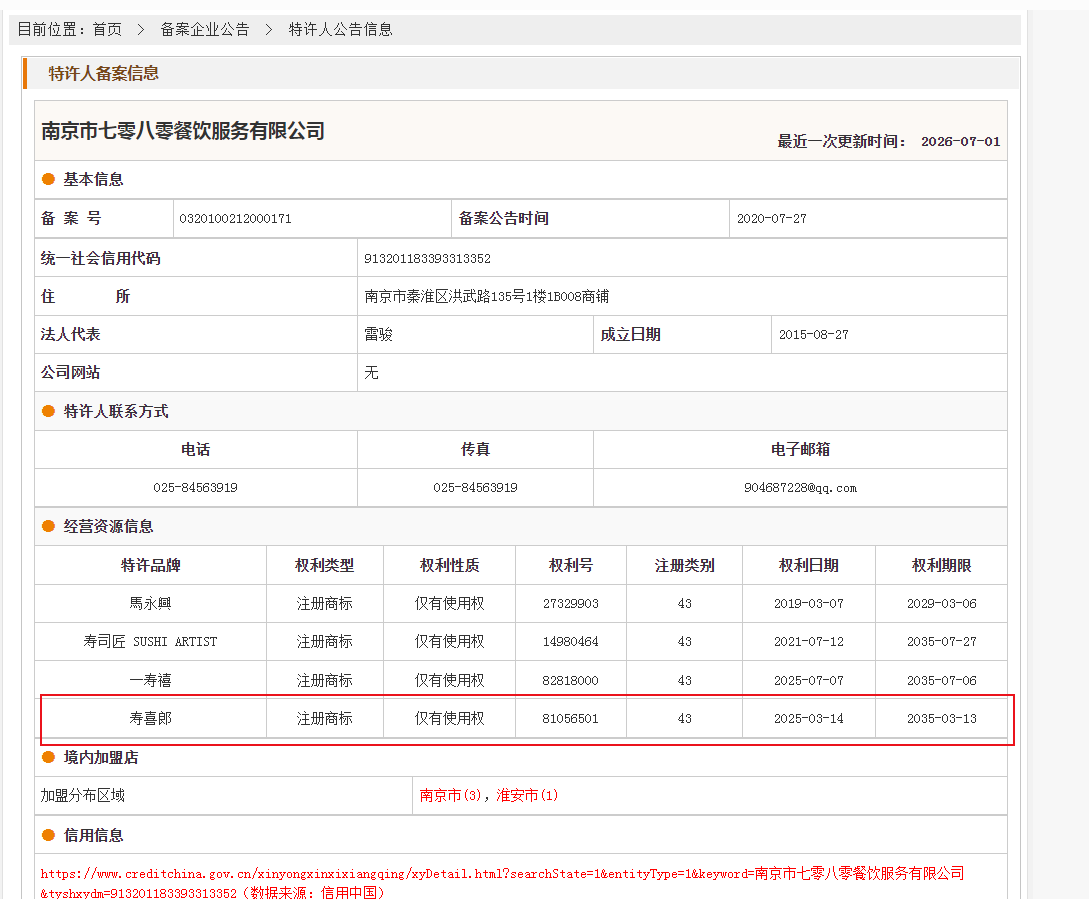Select legal representative name 雷骏
This screenshot has width=1089, height=899.
379,335
